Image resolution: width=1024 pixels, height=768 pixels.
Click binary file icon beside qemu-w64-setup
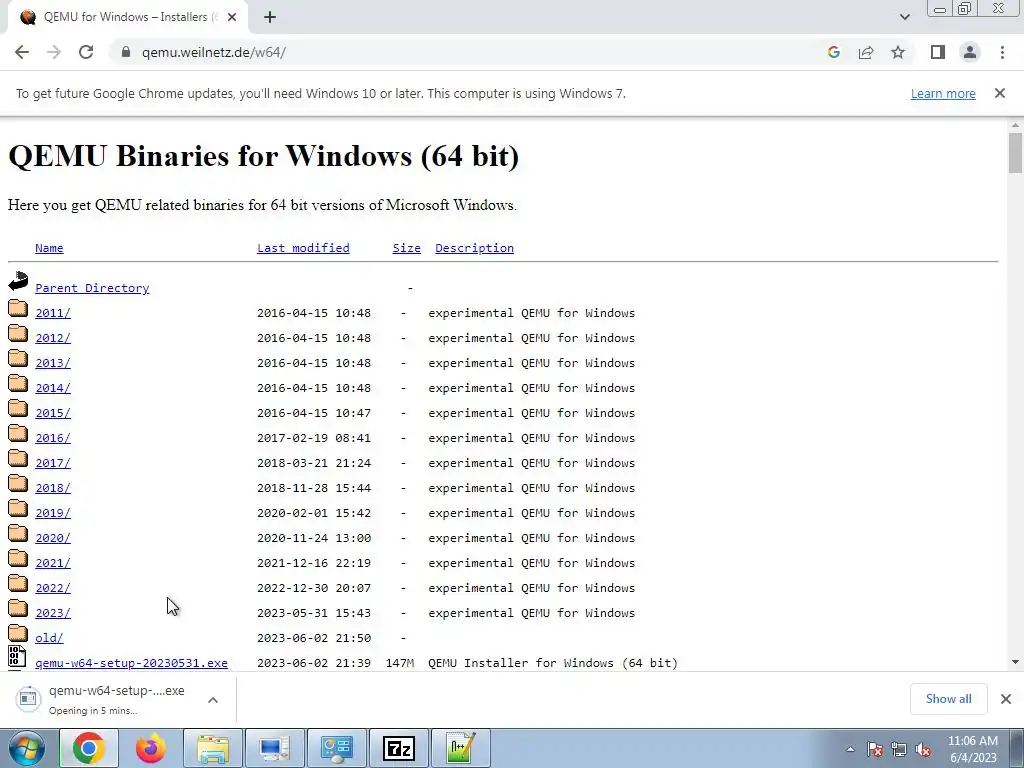point(18,656)
